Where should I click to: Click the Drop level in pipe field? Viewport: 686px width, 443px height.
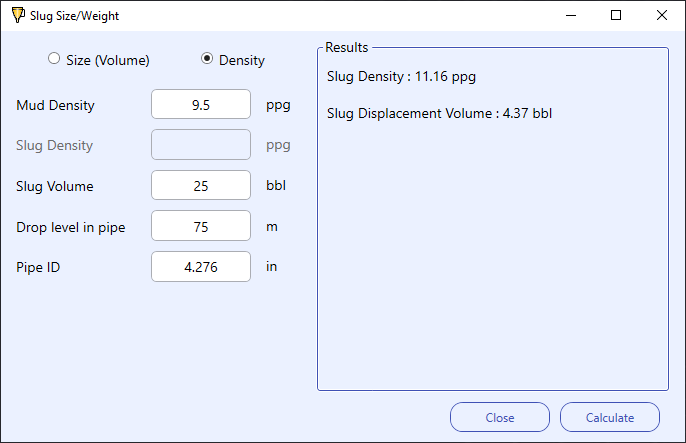pos(201,226)
